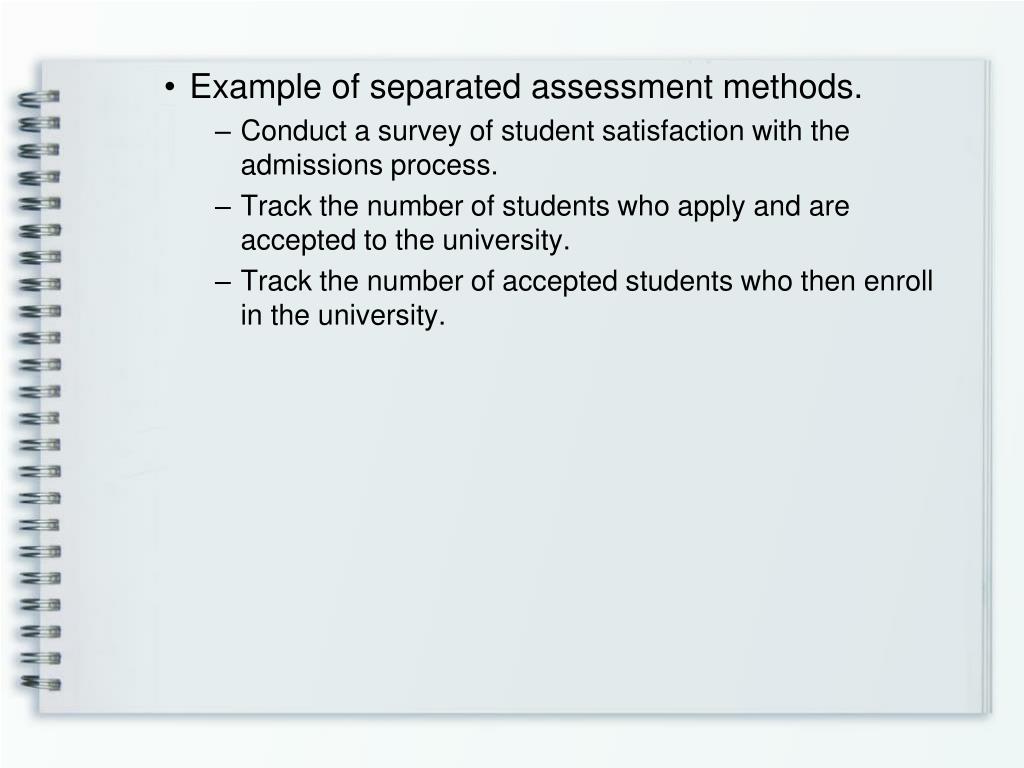This screenshot has height=768, width=1024.
Task: Select the word "separated" in the heading
Action: pyautogui.click(x=445, y=88)
